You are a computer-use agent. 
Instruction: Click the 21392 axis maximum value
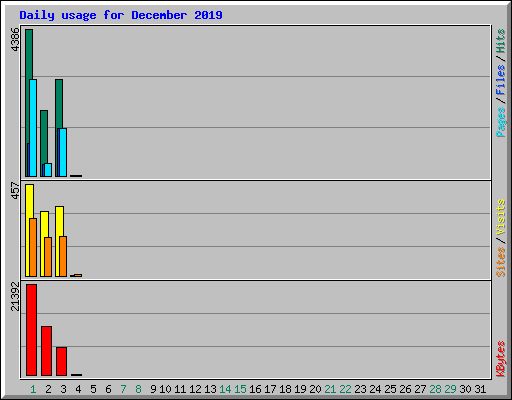(x=15, y=297)
